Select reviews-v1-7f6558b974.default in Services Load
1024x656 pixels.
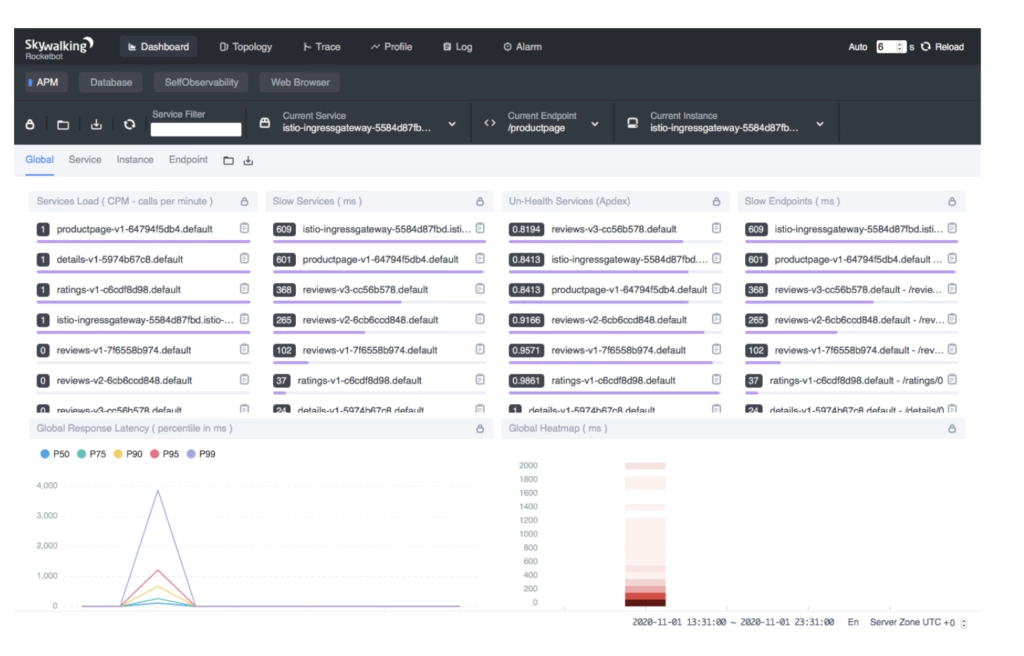coord(123,350)
